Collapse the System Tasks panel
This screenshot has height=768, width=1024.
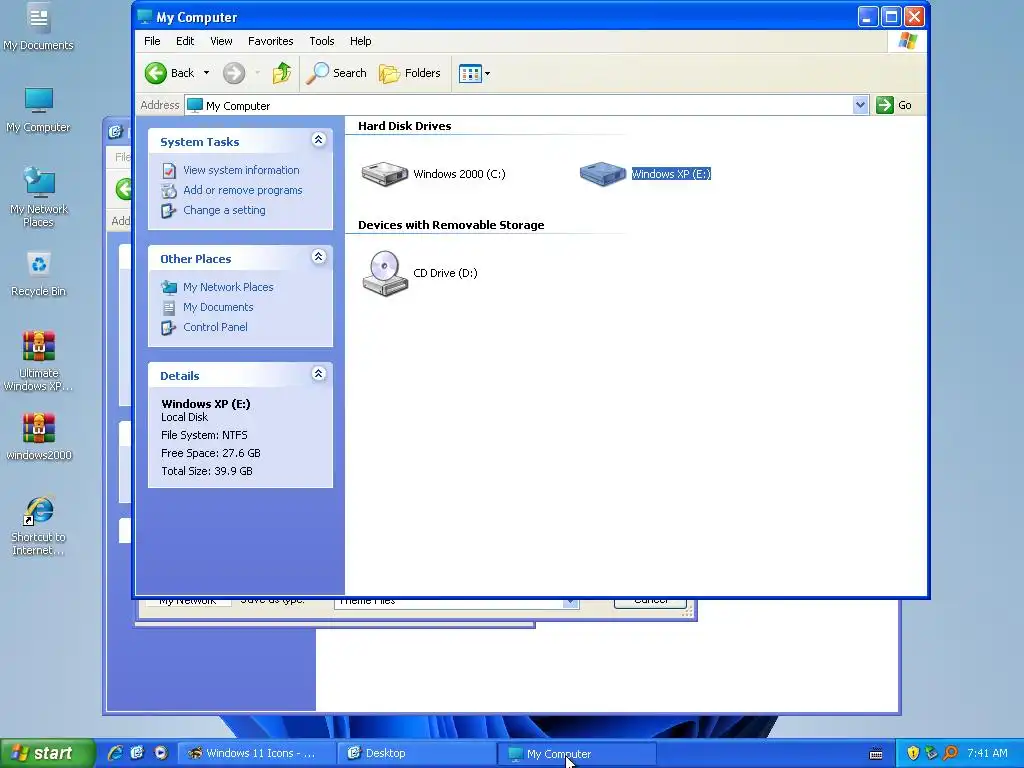pos(319,140)
